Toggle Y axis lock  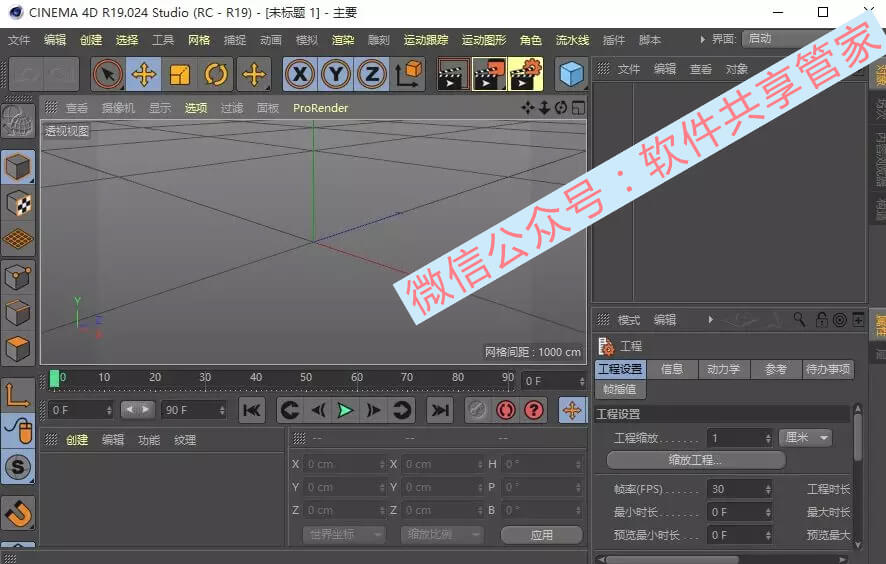pos(336,74)
